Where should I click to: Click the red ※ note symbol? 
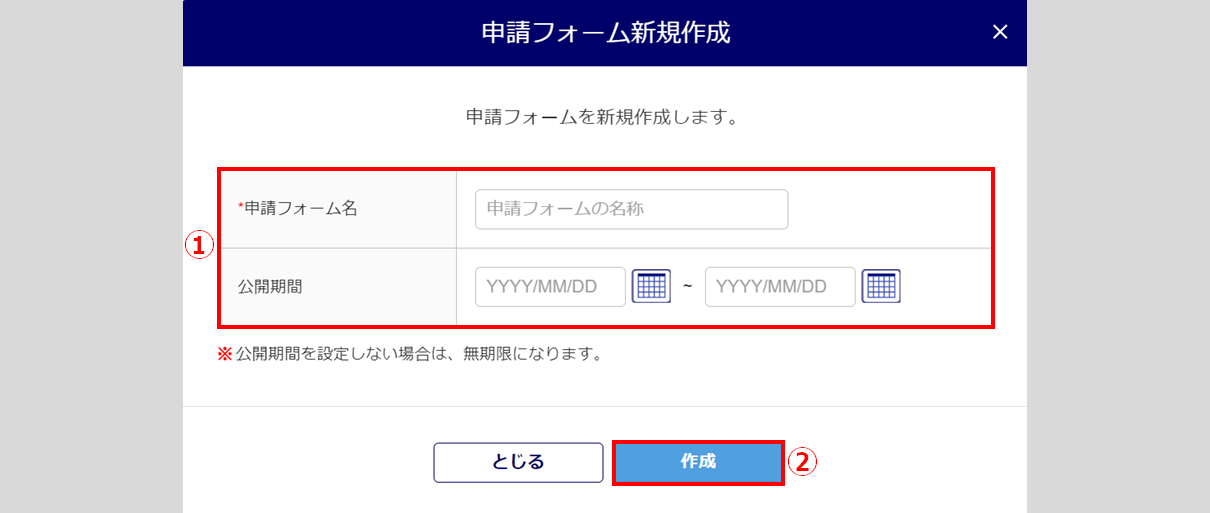click(x=224, y=354)
